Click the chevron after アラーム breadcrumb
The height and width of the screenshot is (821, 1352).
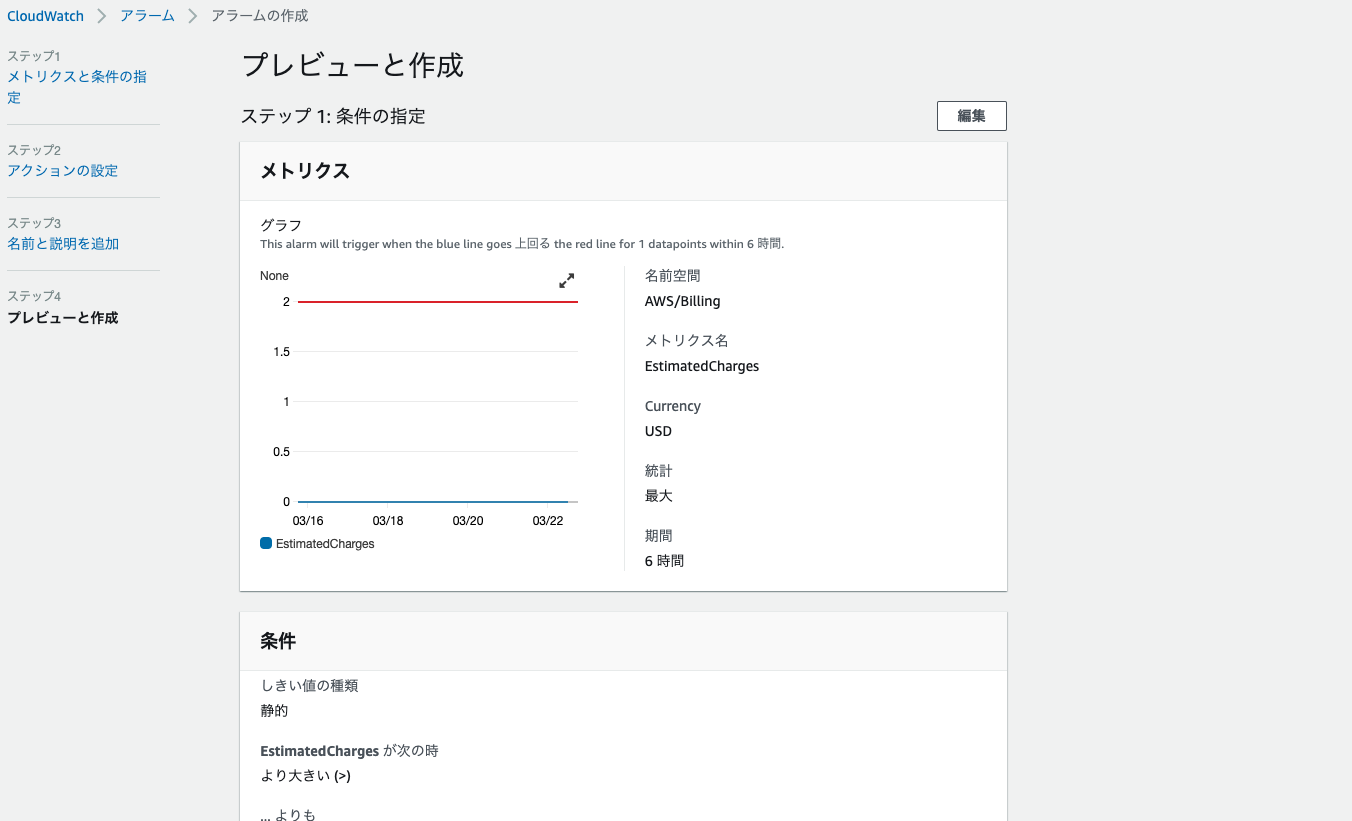coord(193,16)
